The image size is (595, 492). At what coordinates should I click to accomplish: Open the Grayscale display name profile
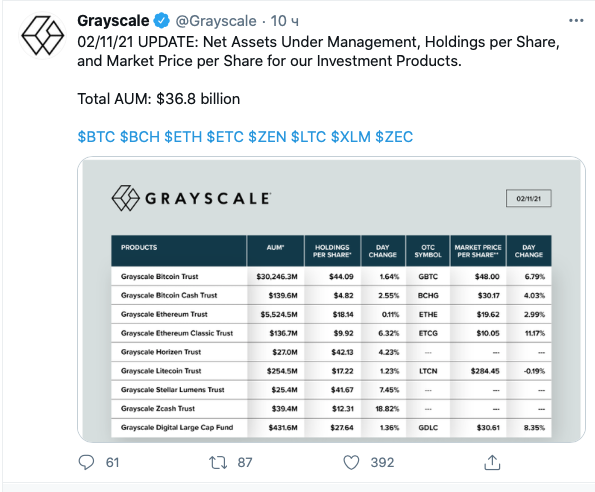coord(113,20)
